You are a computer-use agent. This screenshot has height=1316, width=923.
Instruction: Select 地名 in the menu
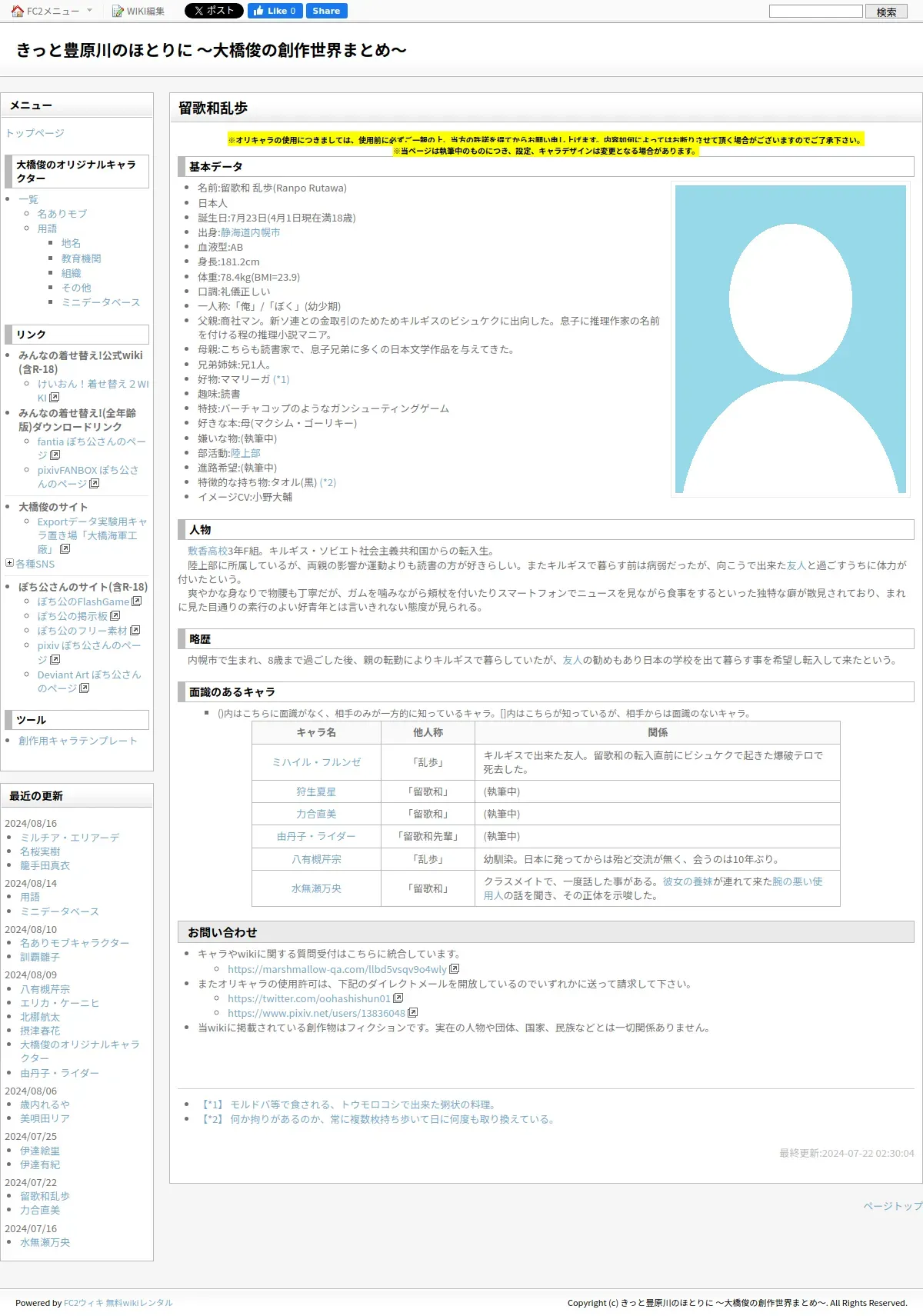click(x=71, y=243)
